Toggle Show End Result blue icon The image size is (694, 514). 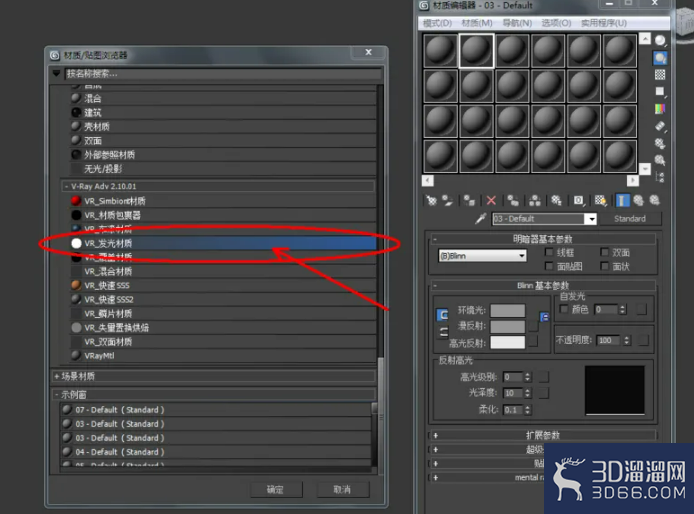click(x=622, y=201)
